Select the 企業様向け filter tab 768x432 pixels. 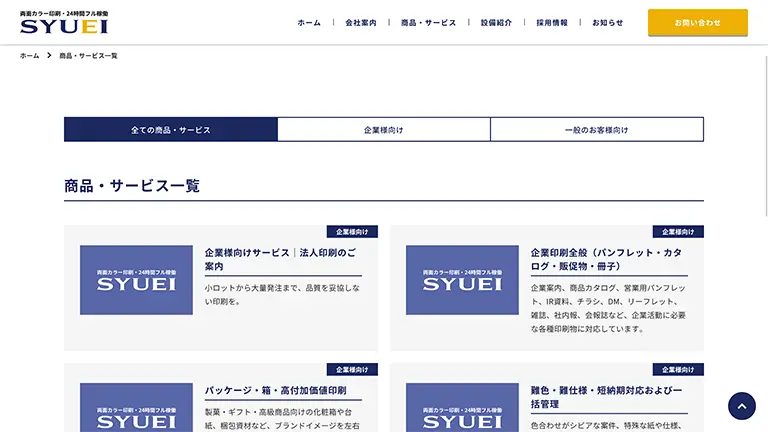384,129
